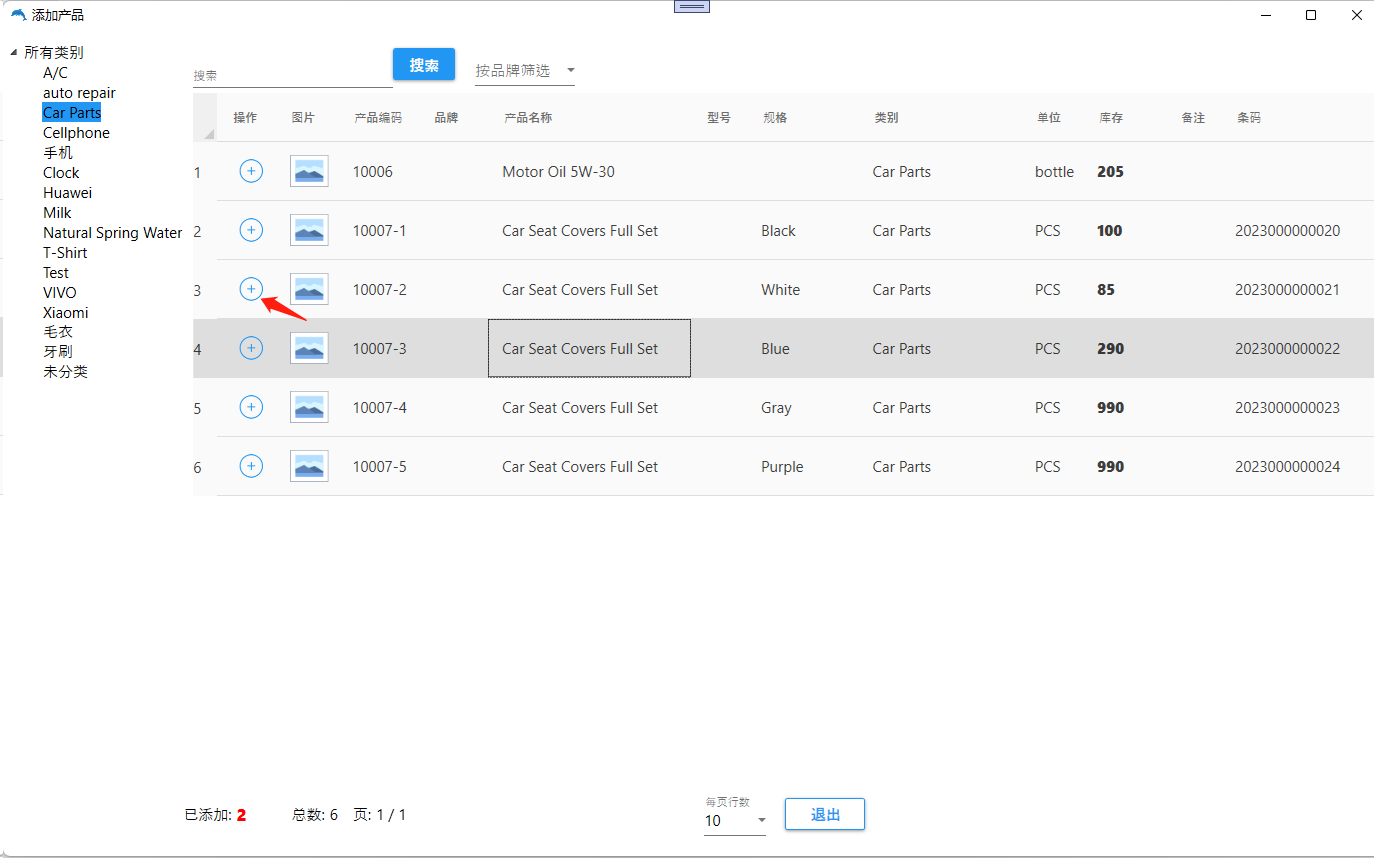
Task: Open the 按品牌筛选 brand filter dropdown
Action: point(524,71)
